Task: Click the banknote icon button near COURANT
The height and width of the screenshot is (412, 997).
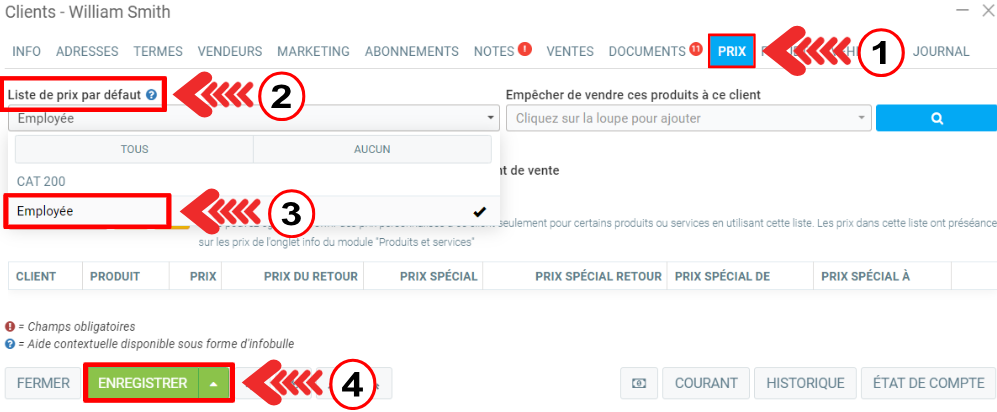Action: pos(638,383)
